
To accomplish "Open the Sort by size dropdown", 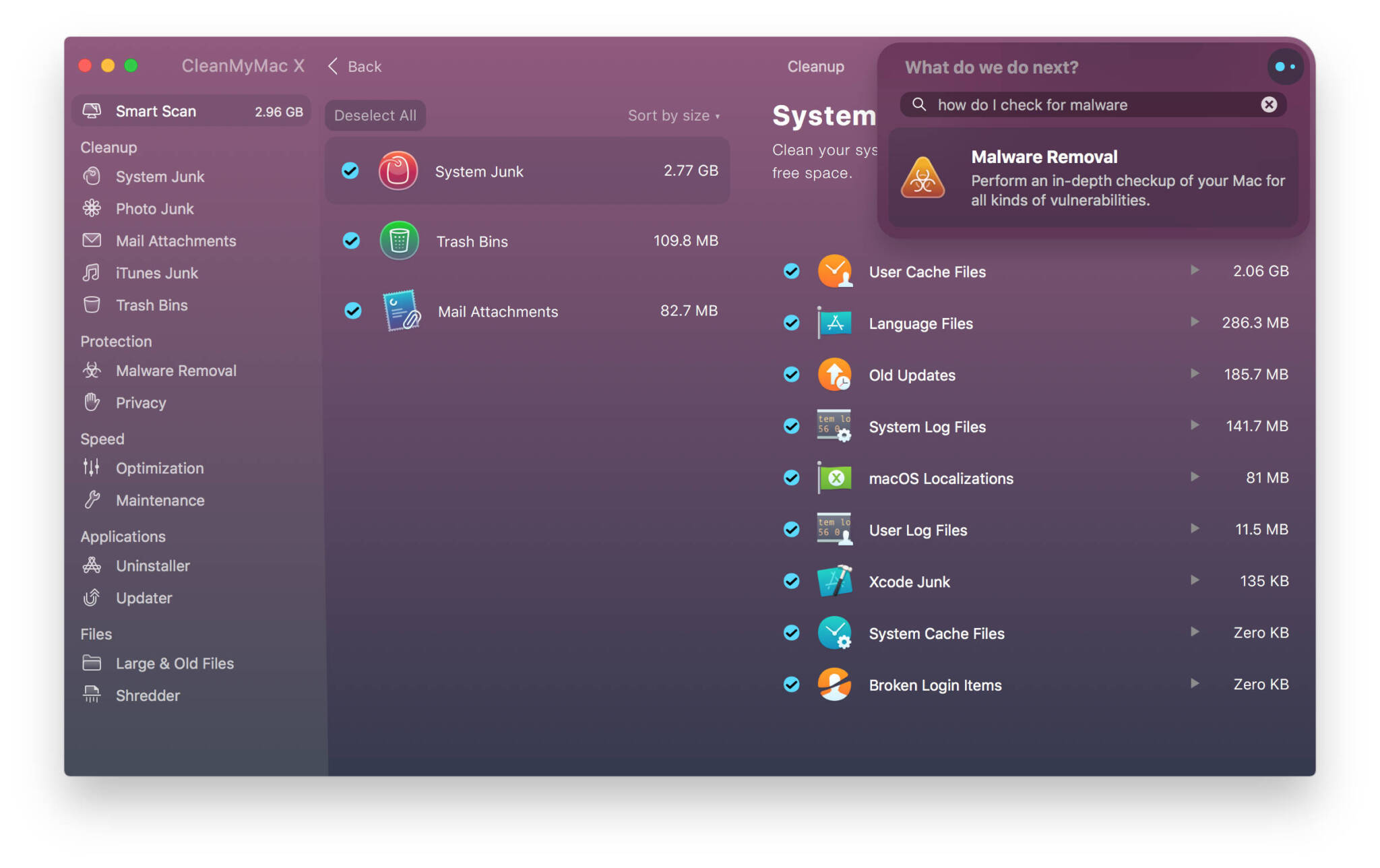I will (x=674, y=115).
